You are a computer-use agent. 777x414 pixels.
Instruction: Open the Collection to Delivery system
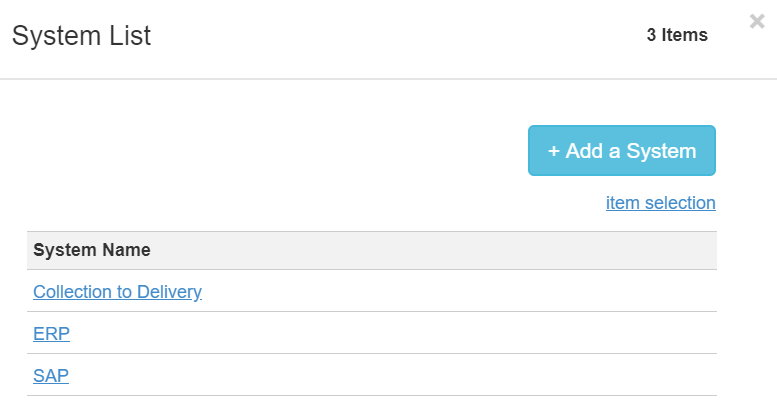click(117, 292)
